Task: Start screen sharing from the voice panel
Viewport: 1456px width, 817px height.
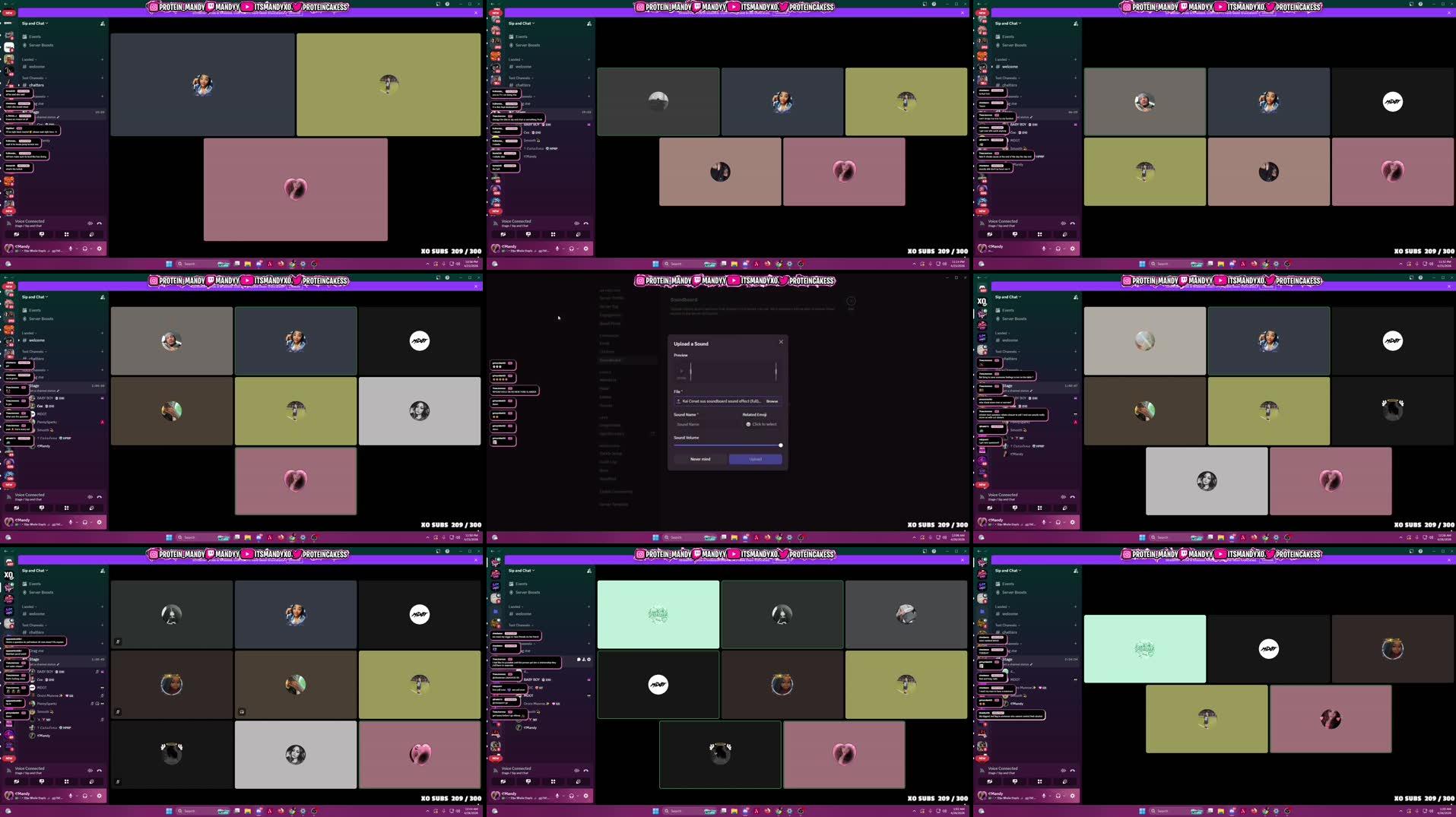Action: click(42, 234)
